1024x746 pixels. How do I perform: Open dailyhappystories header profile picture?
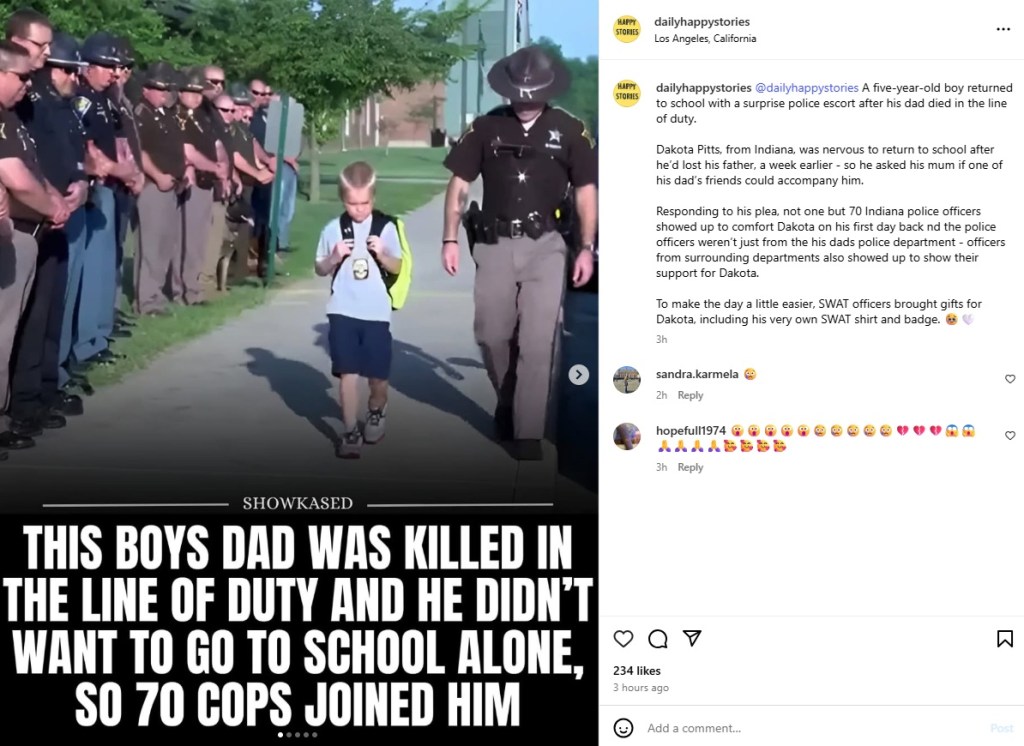click(626, 29)
